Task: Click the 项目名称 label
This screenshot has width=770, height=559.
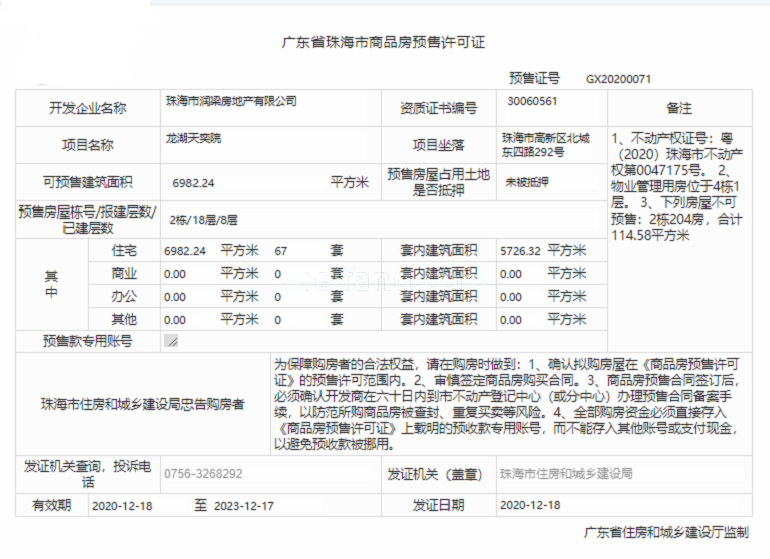Action: (87, 145)
